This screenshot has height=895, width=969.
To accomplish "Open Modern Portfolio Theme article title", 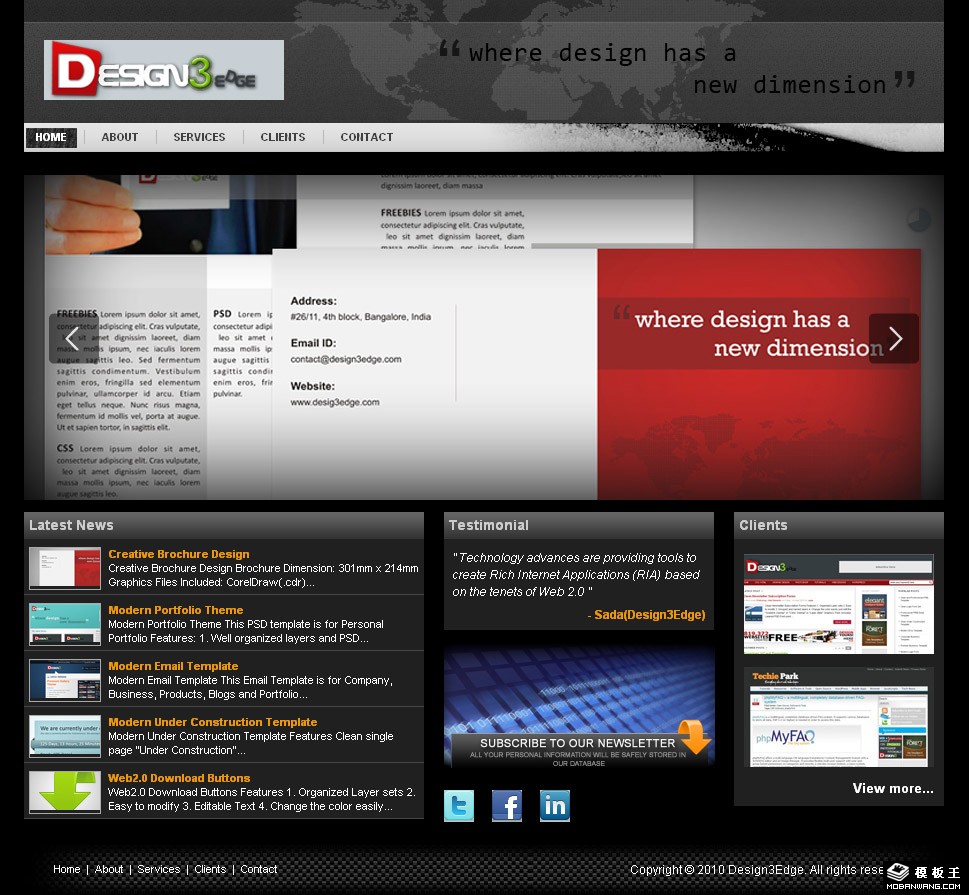I will (176, 610).
